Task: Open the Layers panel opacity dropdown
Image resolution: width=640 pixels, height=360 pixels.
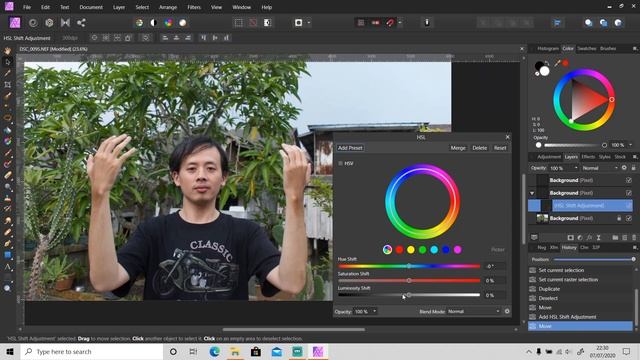Action: click(x=576, y=168)
